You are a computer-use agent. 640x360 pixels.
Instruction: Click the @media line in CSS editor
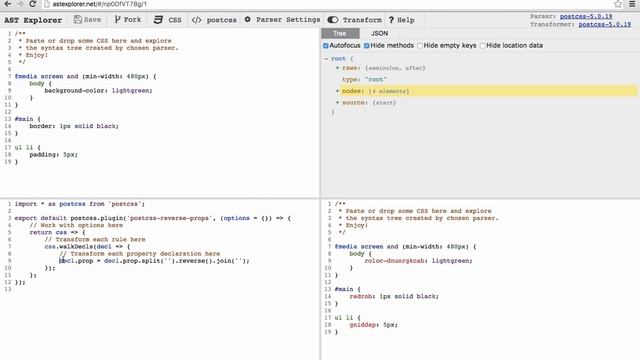(x=85, y=76)
